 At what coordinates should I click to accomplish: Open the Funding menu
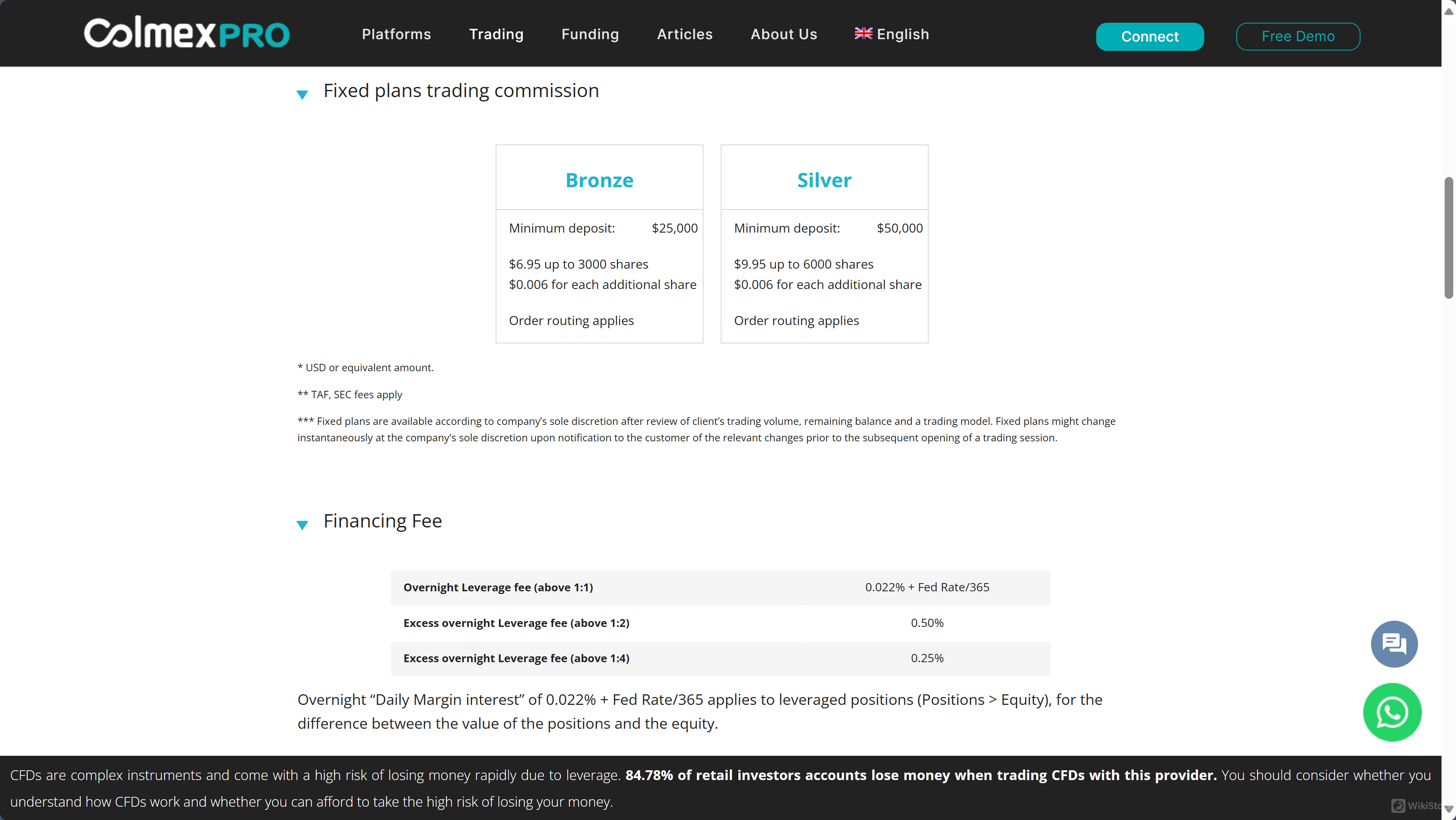[590, 34]
